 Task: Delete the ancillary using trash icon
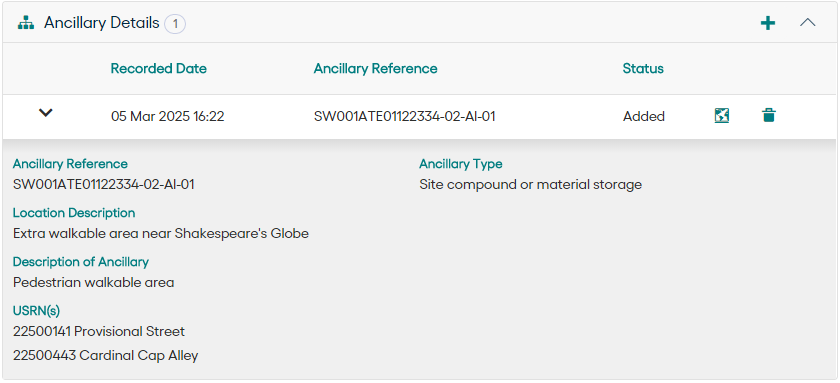(x=768, y=115)
